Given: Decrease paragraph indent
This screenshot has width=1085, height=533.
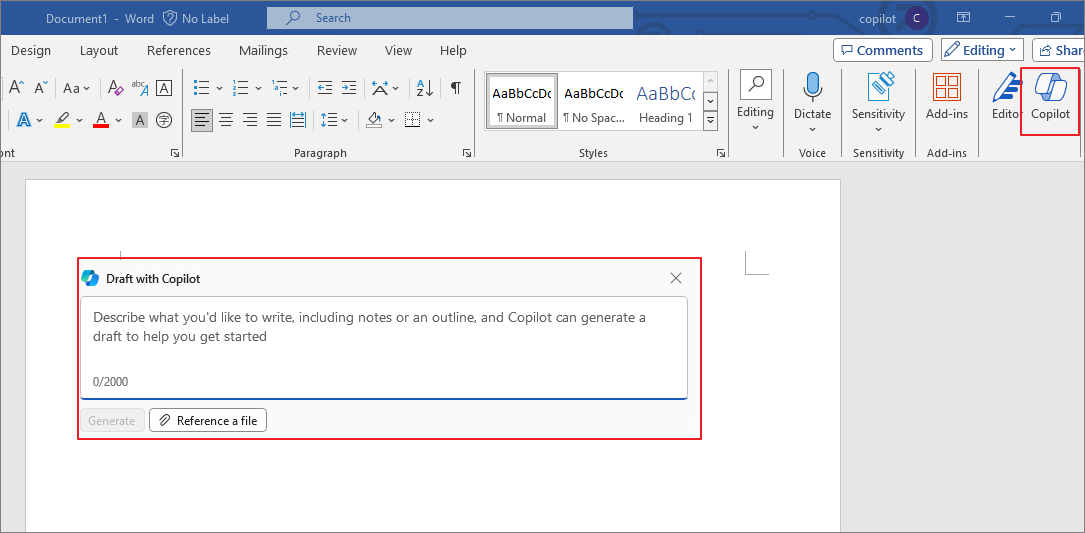Looking at the screenshot, I should [325, 88].
